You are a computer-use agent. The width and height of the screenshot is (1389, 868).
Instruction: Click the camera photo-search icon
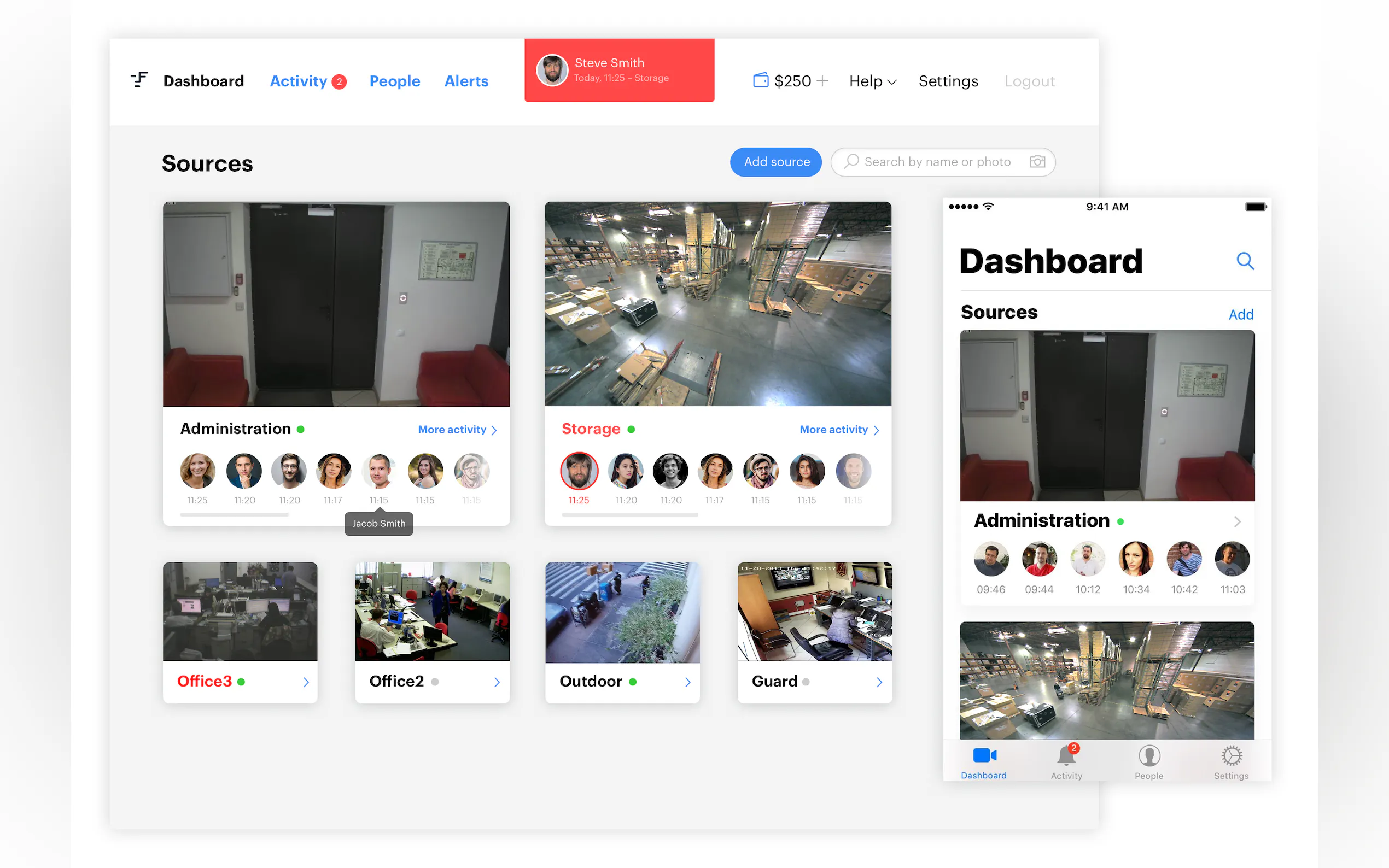pos(1037,162)
